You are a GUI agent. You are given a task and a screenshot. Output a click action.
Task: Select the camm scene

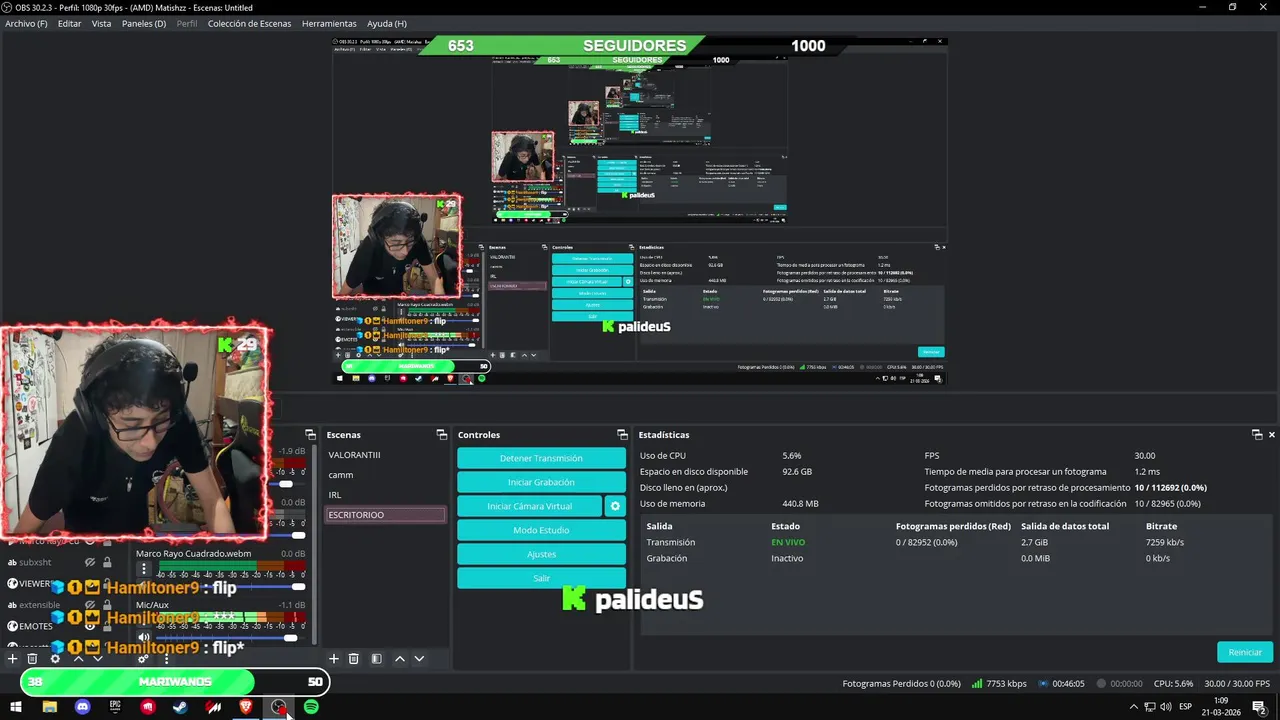point(386,474)
